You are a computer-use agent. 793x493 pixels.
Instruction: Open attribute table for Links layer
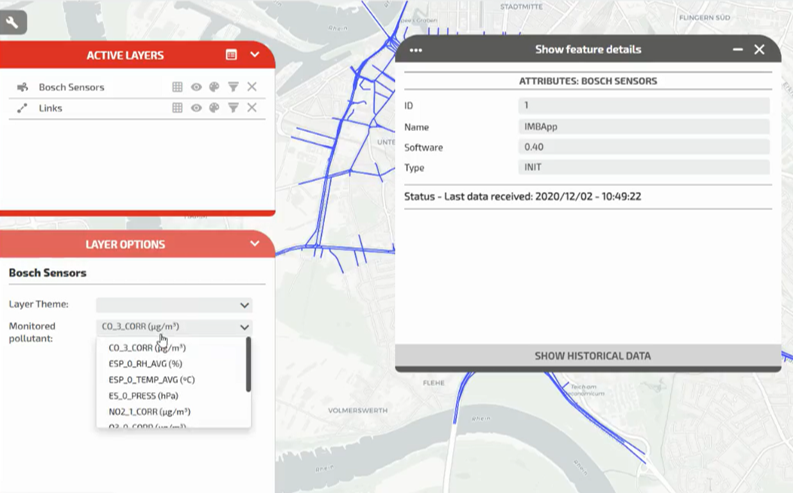coord(177,108)
